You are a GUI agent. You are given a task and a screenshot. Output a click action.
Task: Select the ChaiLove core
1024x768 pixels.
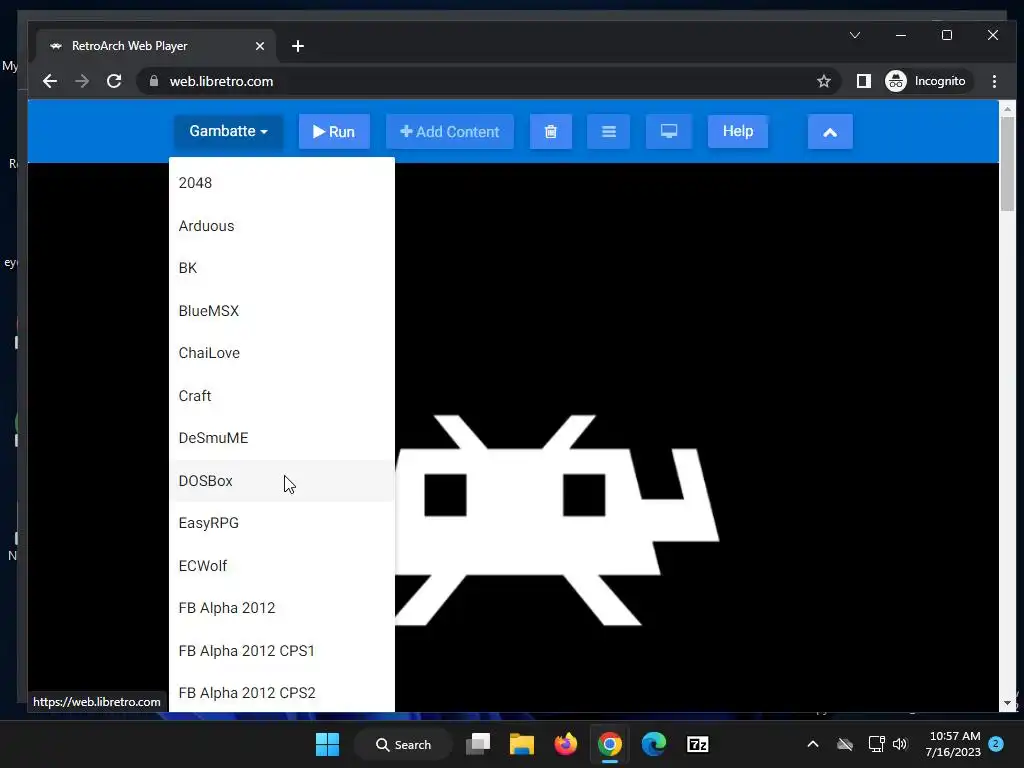(281, 353)
